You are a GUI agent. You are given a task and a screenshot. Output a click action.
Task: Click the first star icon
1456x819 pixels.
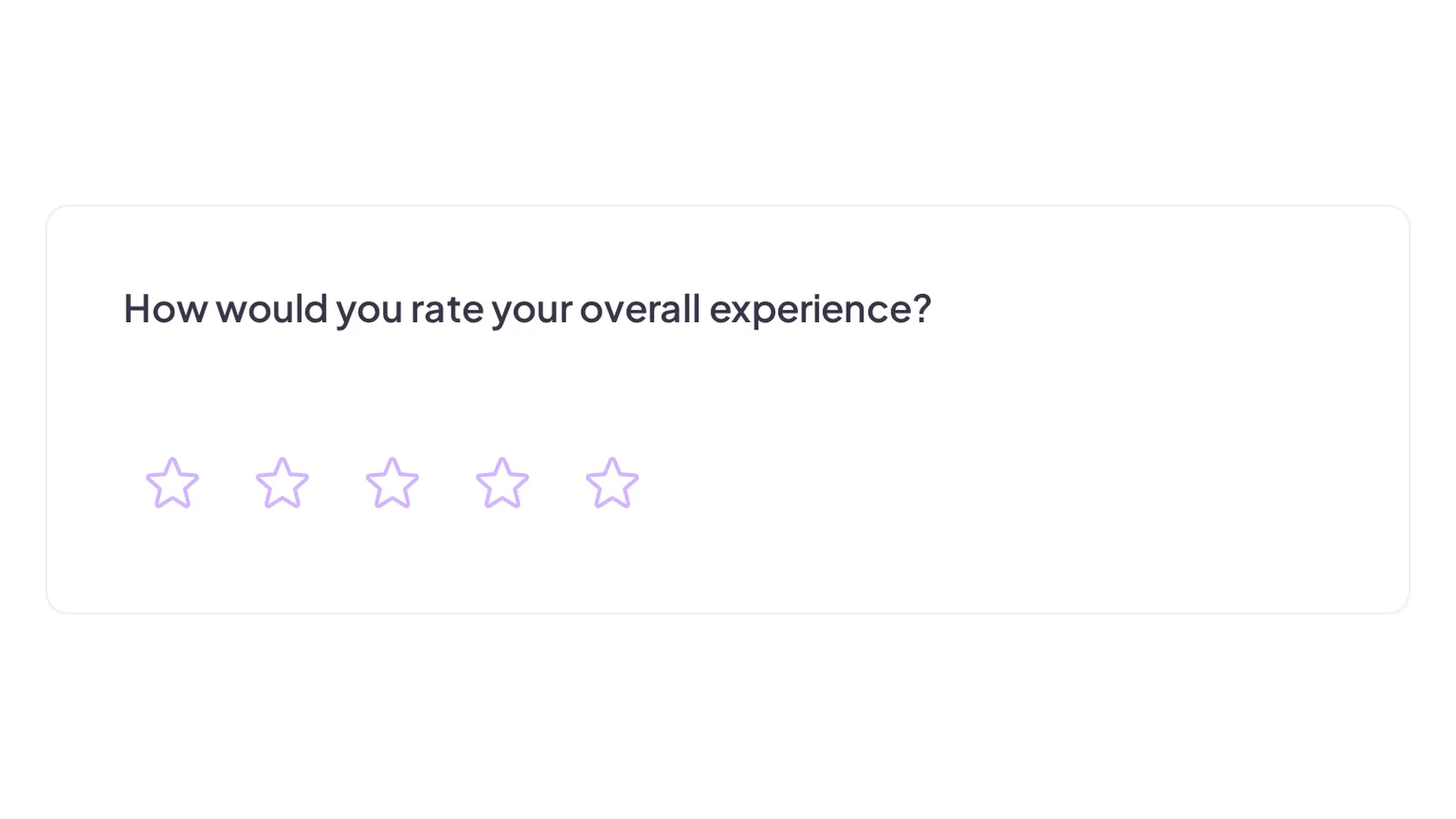click(172, 483)
